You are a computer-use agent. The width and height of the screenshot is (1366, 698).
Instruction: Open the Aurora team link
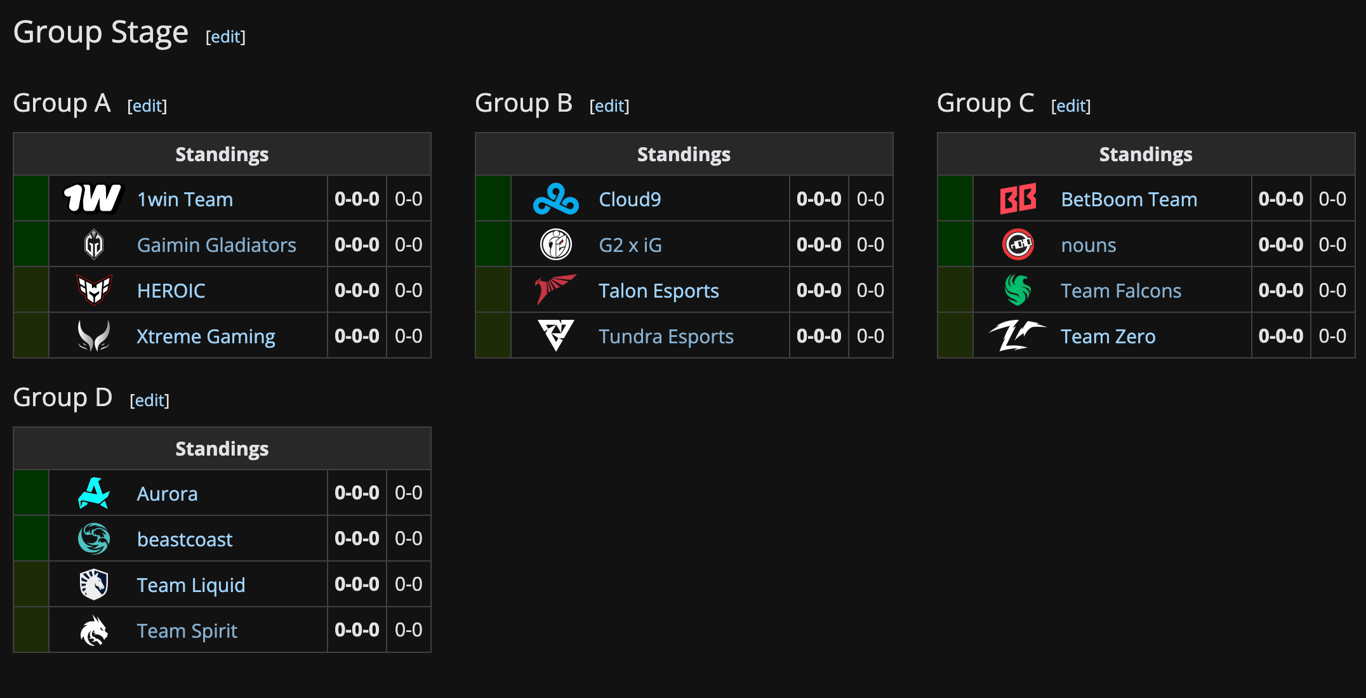[167, 494]
